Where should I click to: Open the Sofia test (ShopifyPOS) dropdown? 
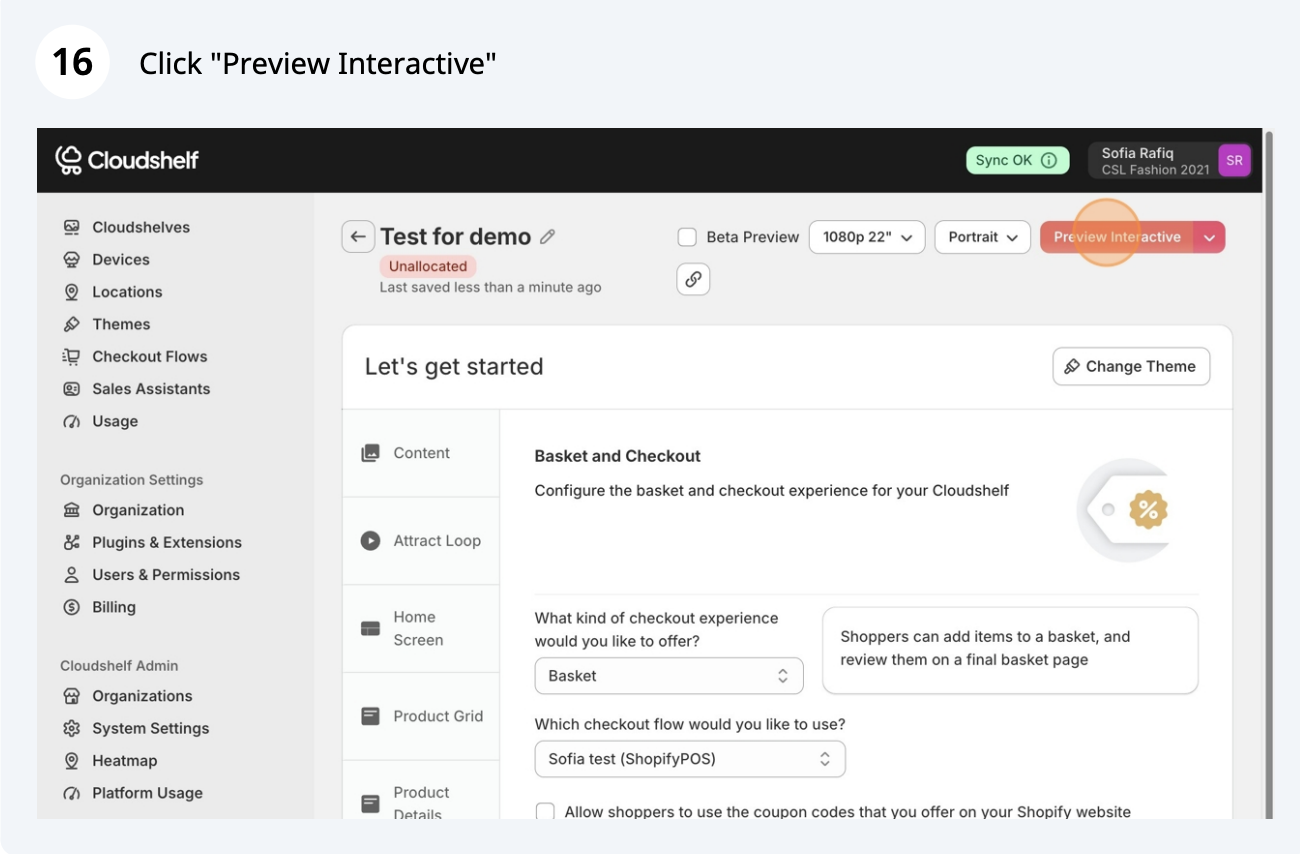[x=690, y=759]
